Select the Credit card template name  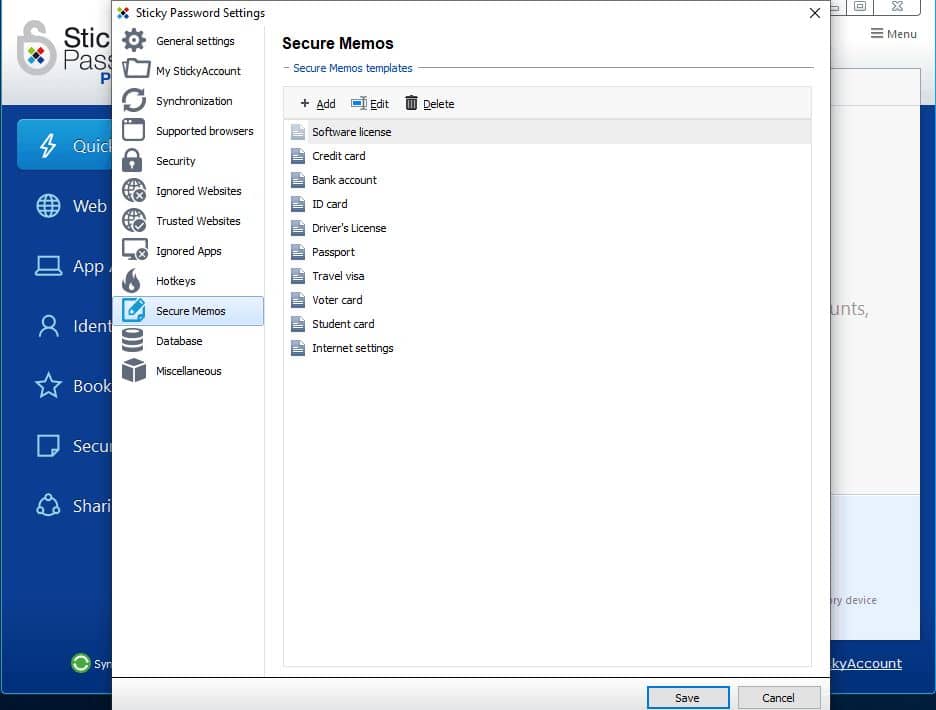pos(338,156)
